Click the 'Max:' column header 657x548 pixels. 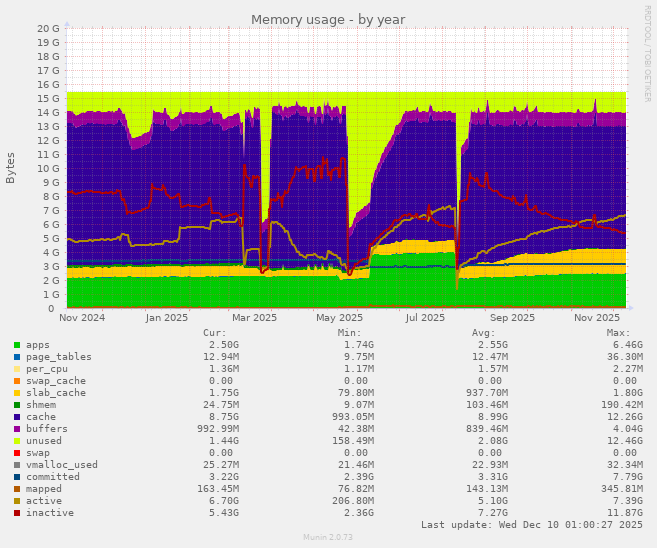618,333
